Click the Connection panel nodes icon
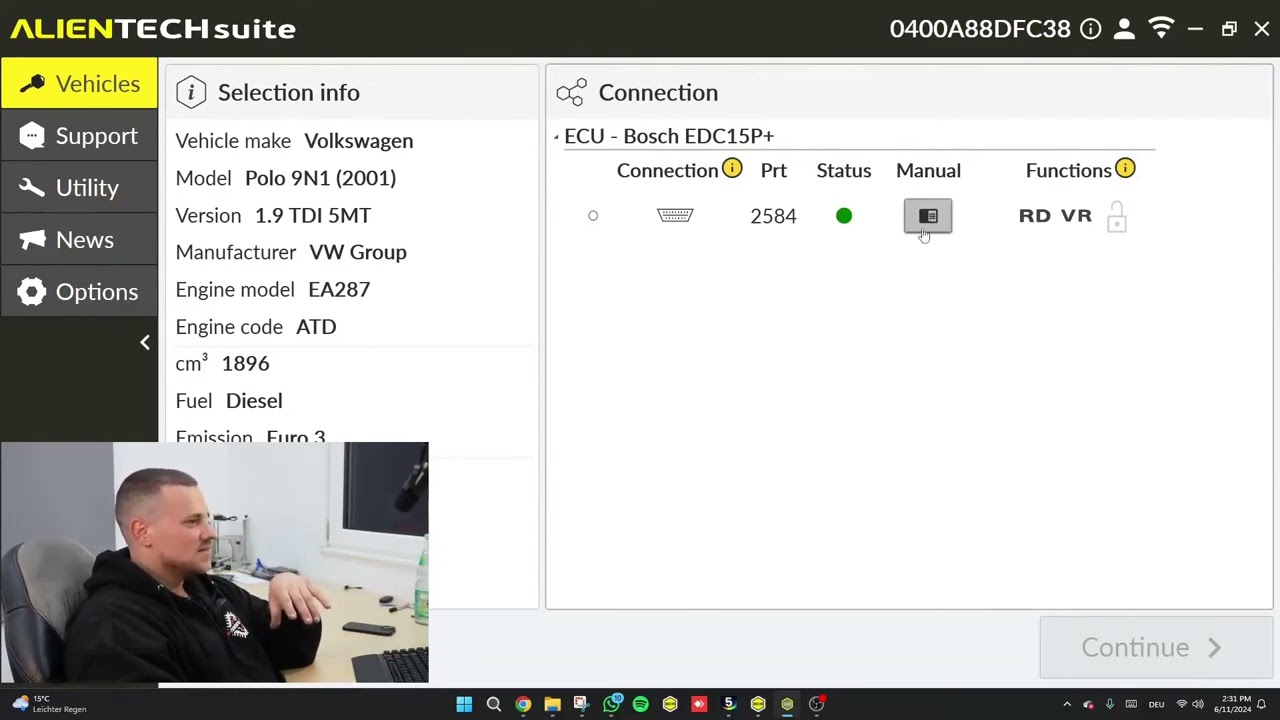This screenshot has height=720, width=1280. click(571, 93)
